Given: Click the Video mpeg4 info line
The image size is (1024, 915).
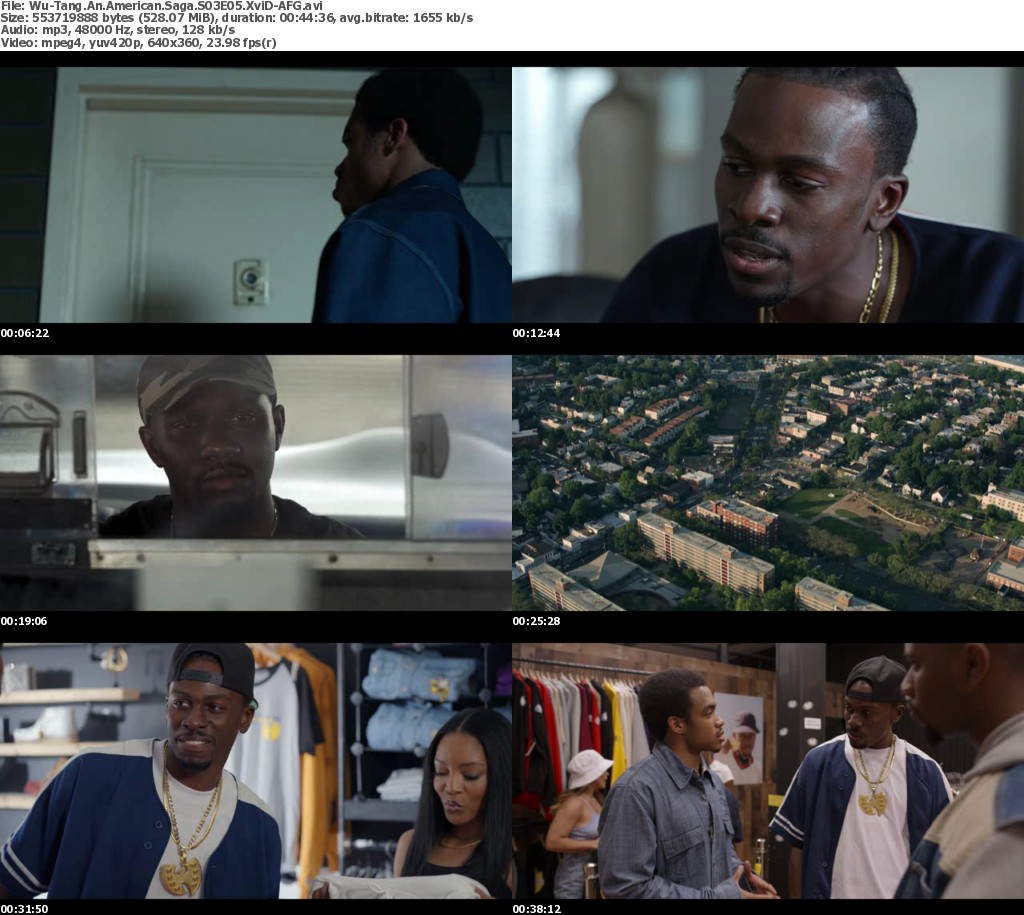Looking at the screenshot, I should pos(139,43).
